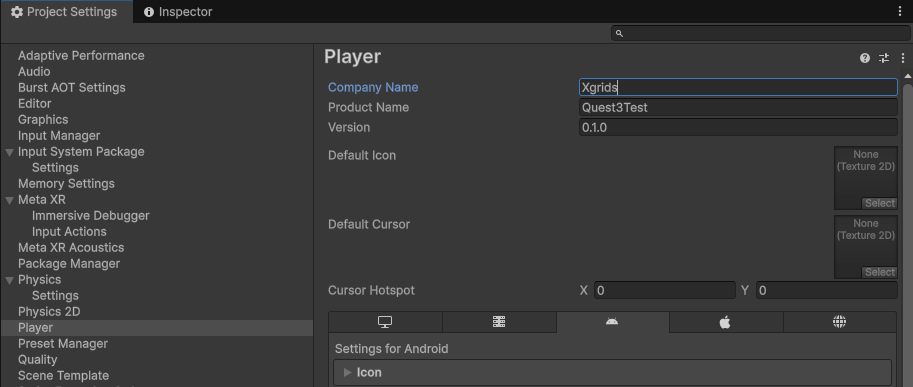Screen dimensions: 913x387
Task: Open the Player panel three-dot menu
Action: click(x=903, y=58)
